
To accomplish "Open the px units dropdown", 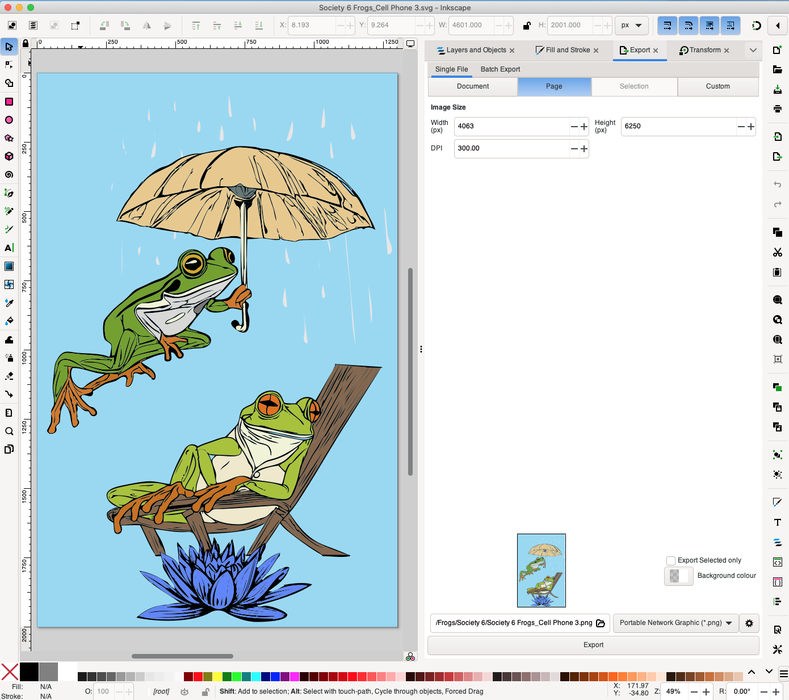I will click(631, 25).
